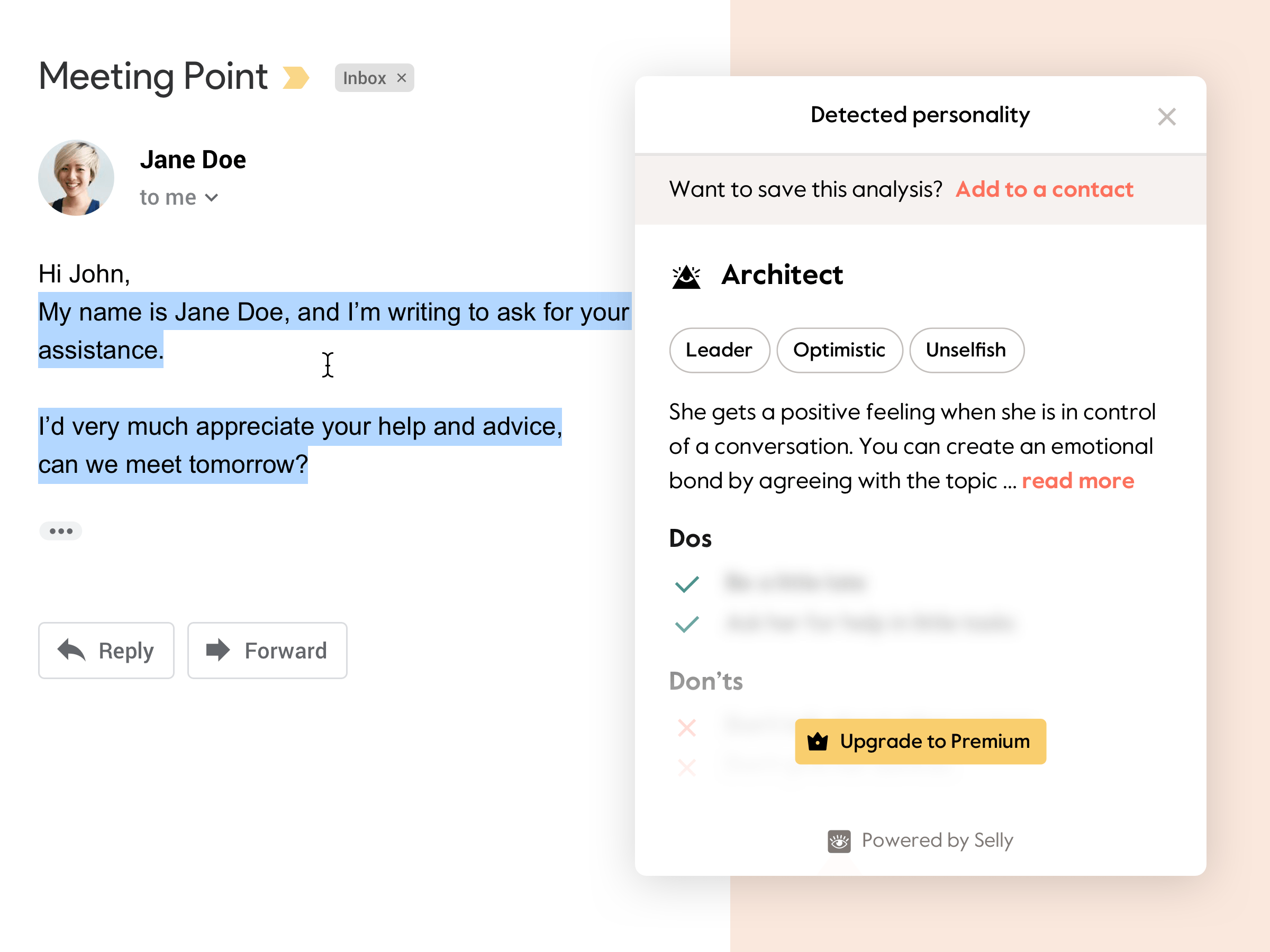
Task: Select the Unselfish trait tag
Action: click(966, 350)
